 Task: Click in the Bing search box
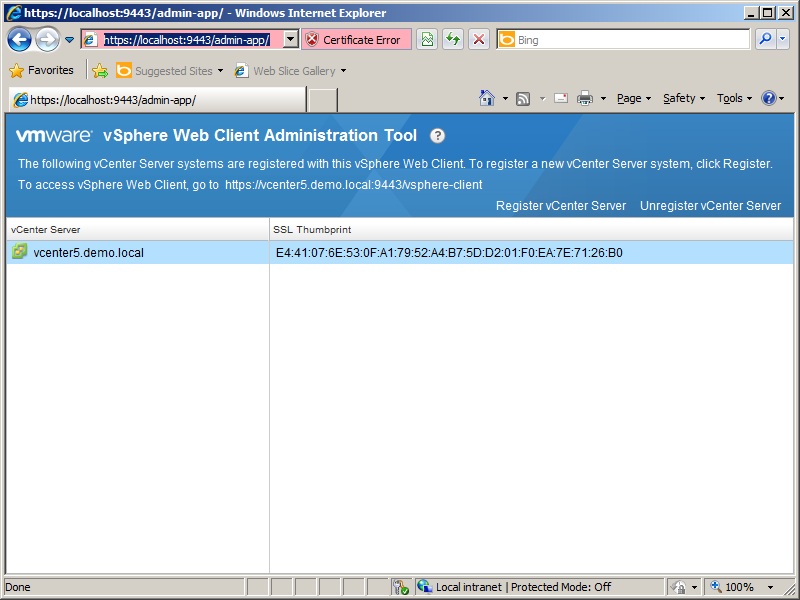click(630, 40)
